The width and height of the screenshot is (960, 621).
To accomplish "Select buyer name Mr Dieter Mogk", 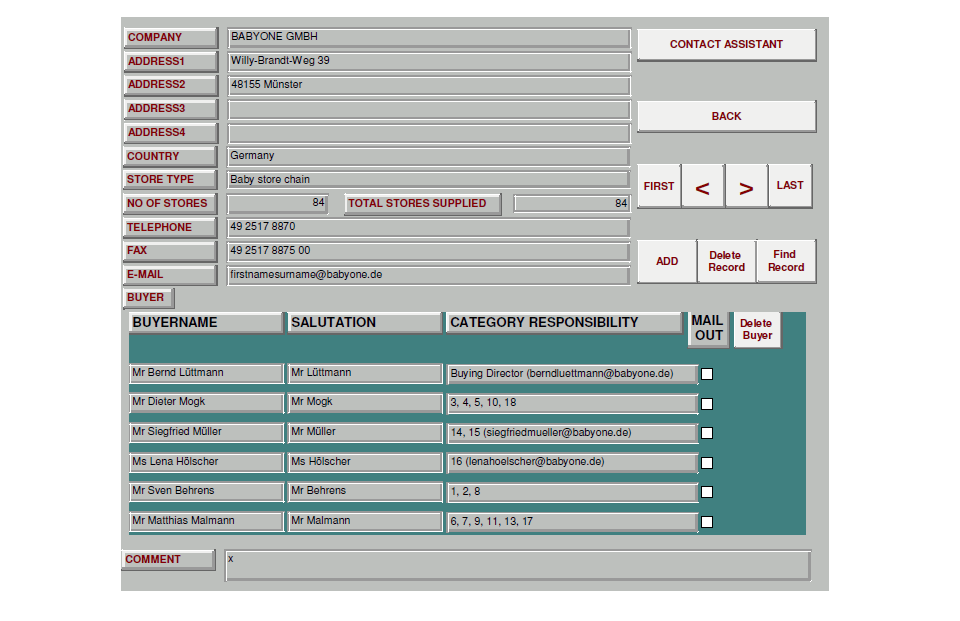I will [206, 403].
